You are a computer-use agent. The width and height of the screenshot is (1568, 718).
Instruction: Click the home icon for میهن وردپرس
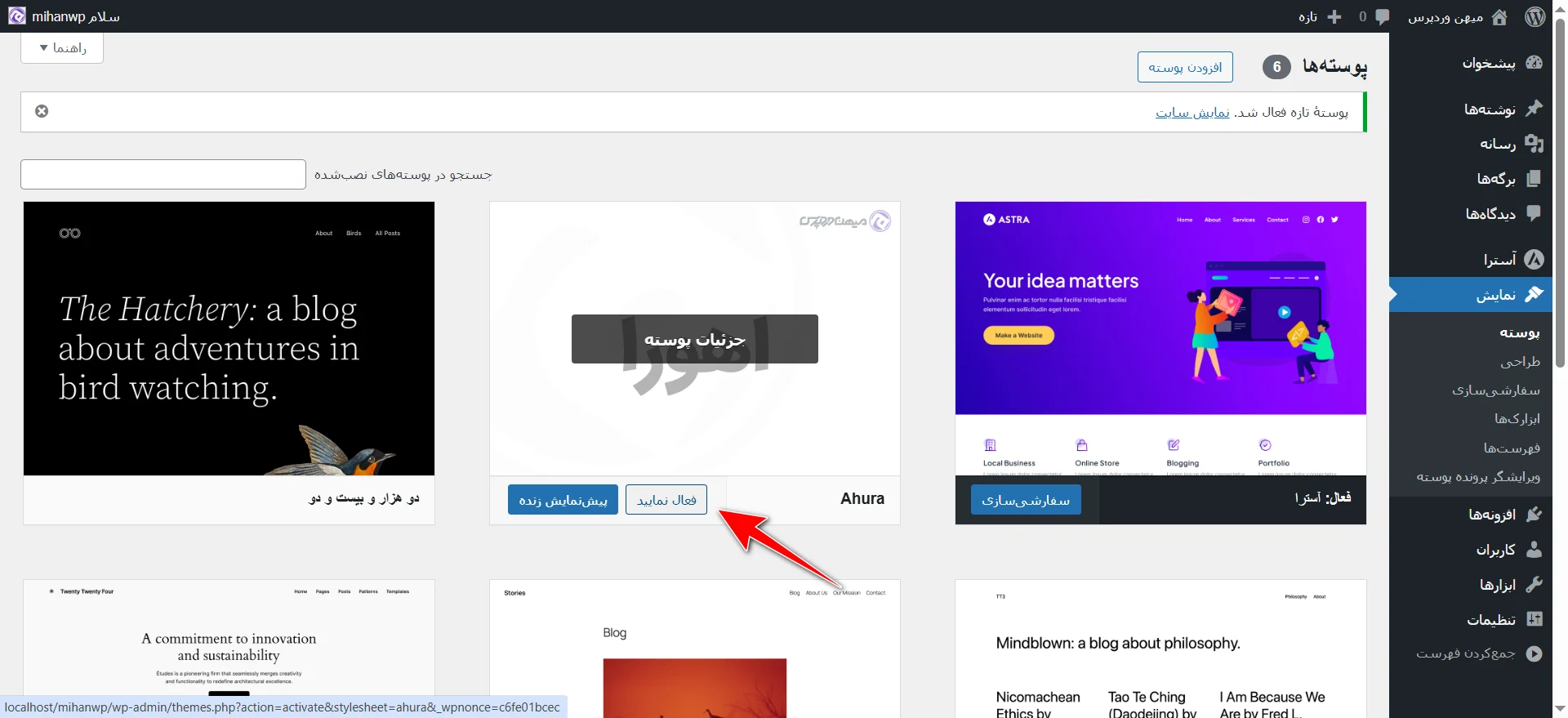(x=1499, y=17)
